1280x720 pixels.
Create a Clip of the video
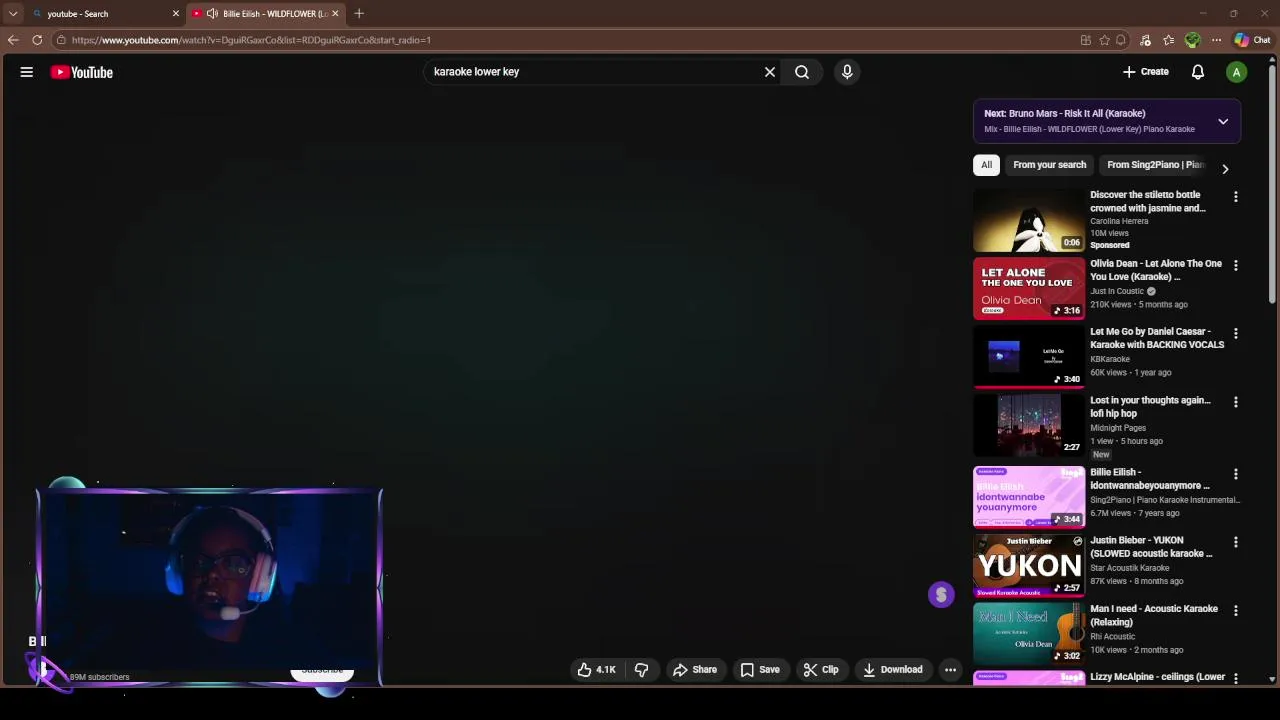(x=820, y=670)
